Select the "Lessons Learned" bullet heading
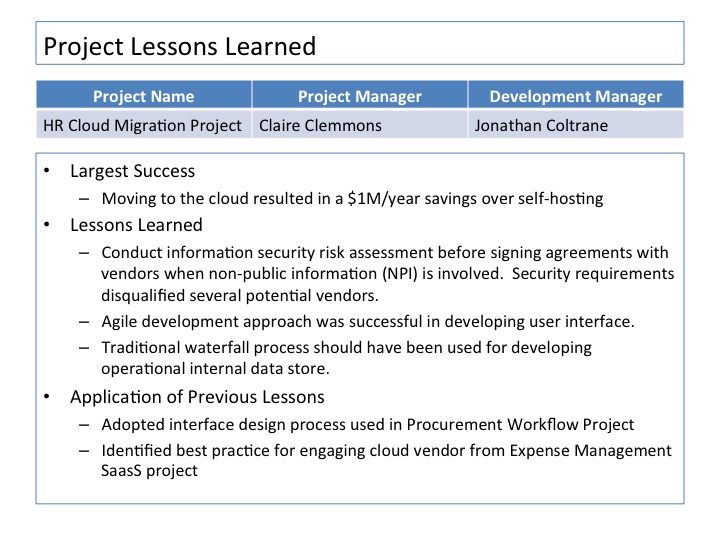Viewport: 720px width, 540px height. (x=136, y=225)
